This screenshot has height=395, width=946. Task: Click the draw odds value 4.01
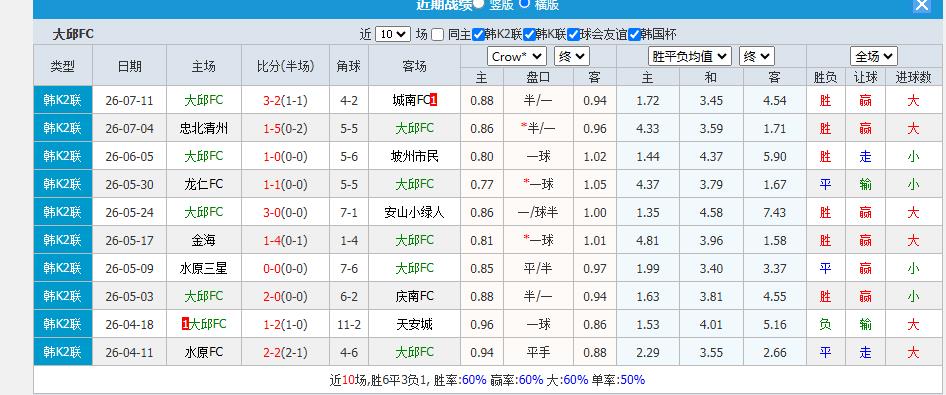711,324
